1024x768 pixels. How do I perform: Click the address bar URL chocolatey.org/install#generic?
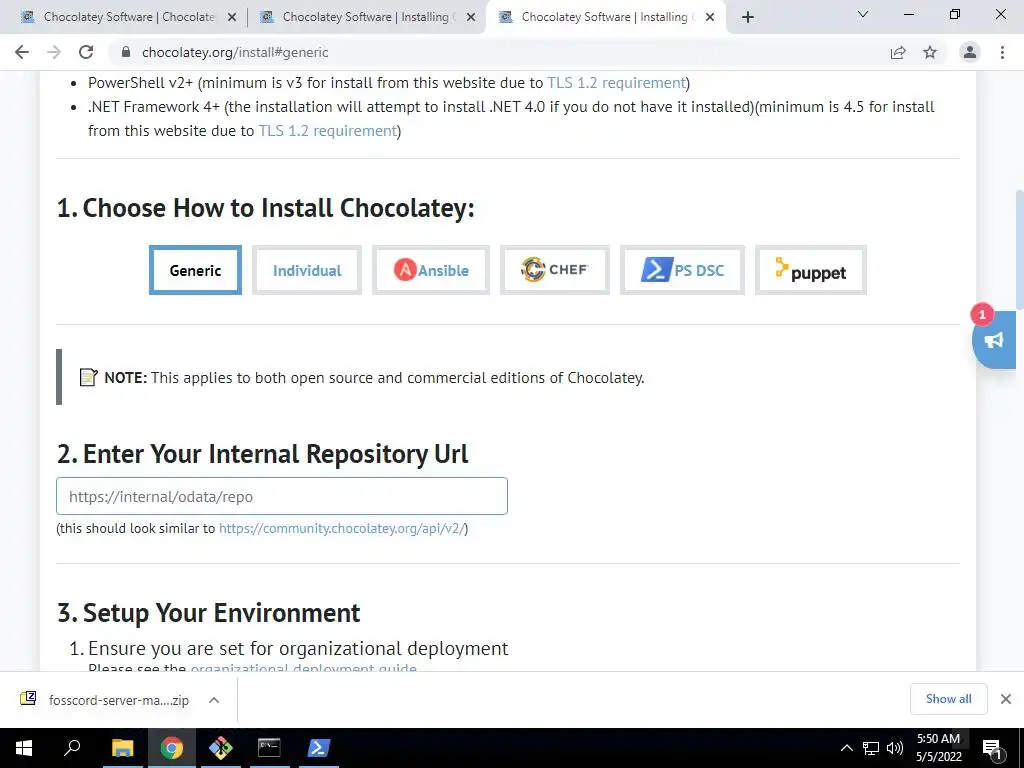click(235, 52)
